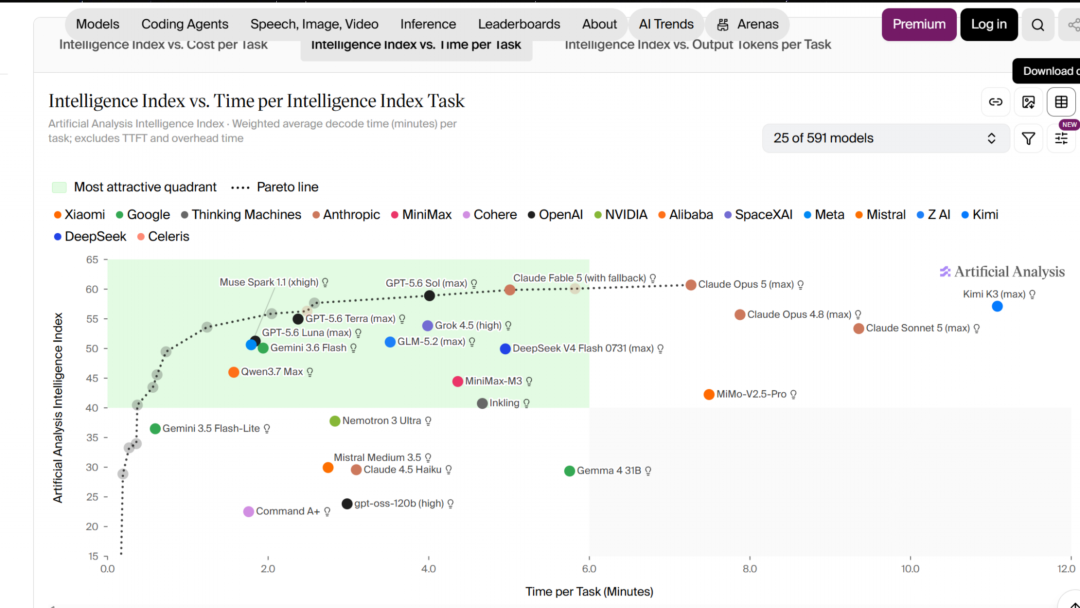Image resolution: width=1080 pixels, height=608 pixels.
Task: Toggle Google in the chart legend
Action: (x=143, y=215)
